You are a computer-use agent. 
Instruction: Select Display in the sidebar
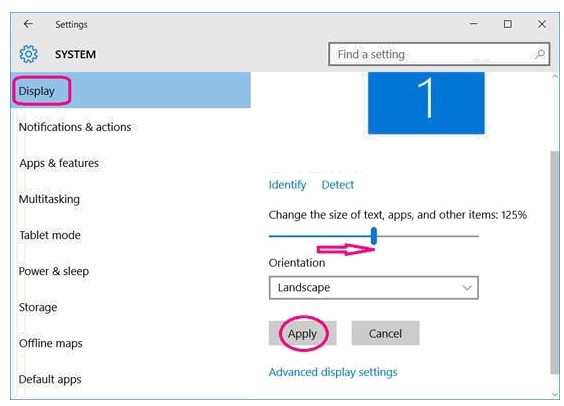click(x=131, y=90)
